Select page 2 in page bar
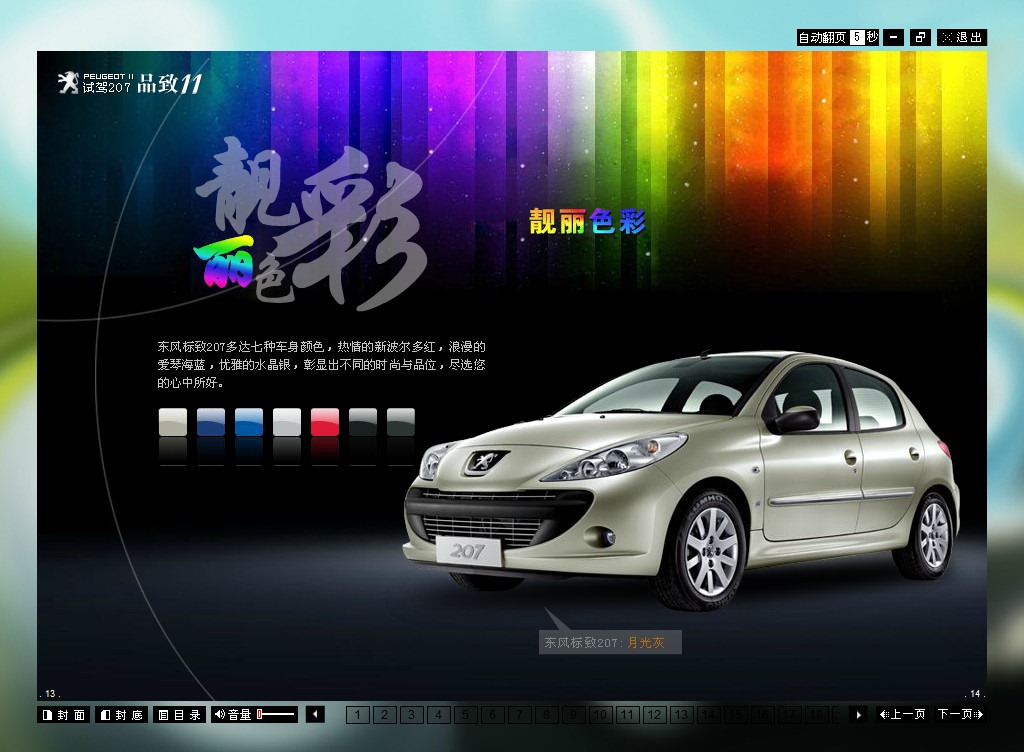 point(385,715)
